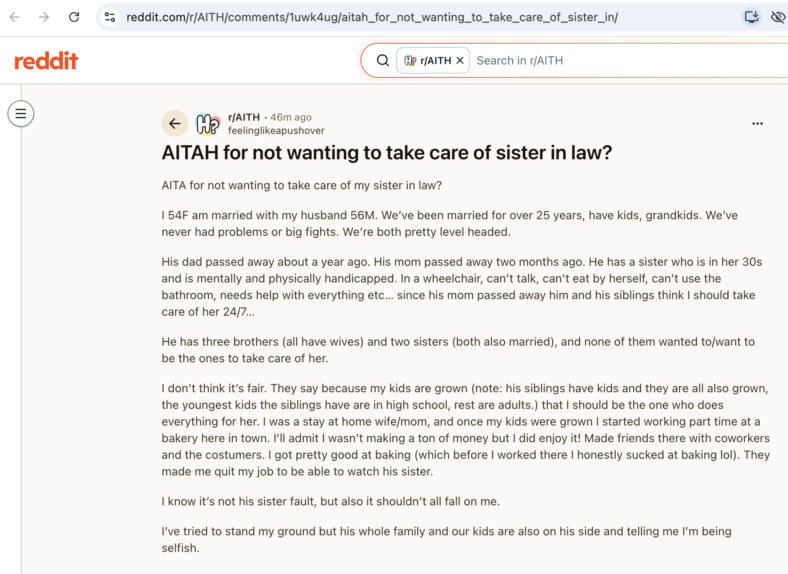Click the install app icon in address bar
The image size is (788, 574).
click(x=751, y=17)
